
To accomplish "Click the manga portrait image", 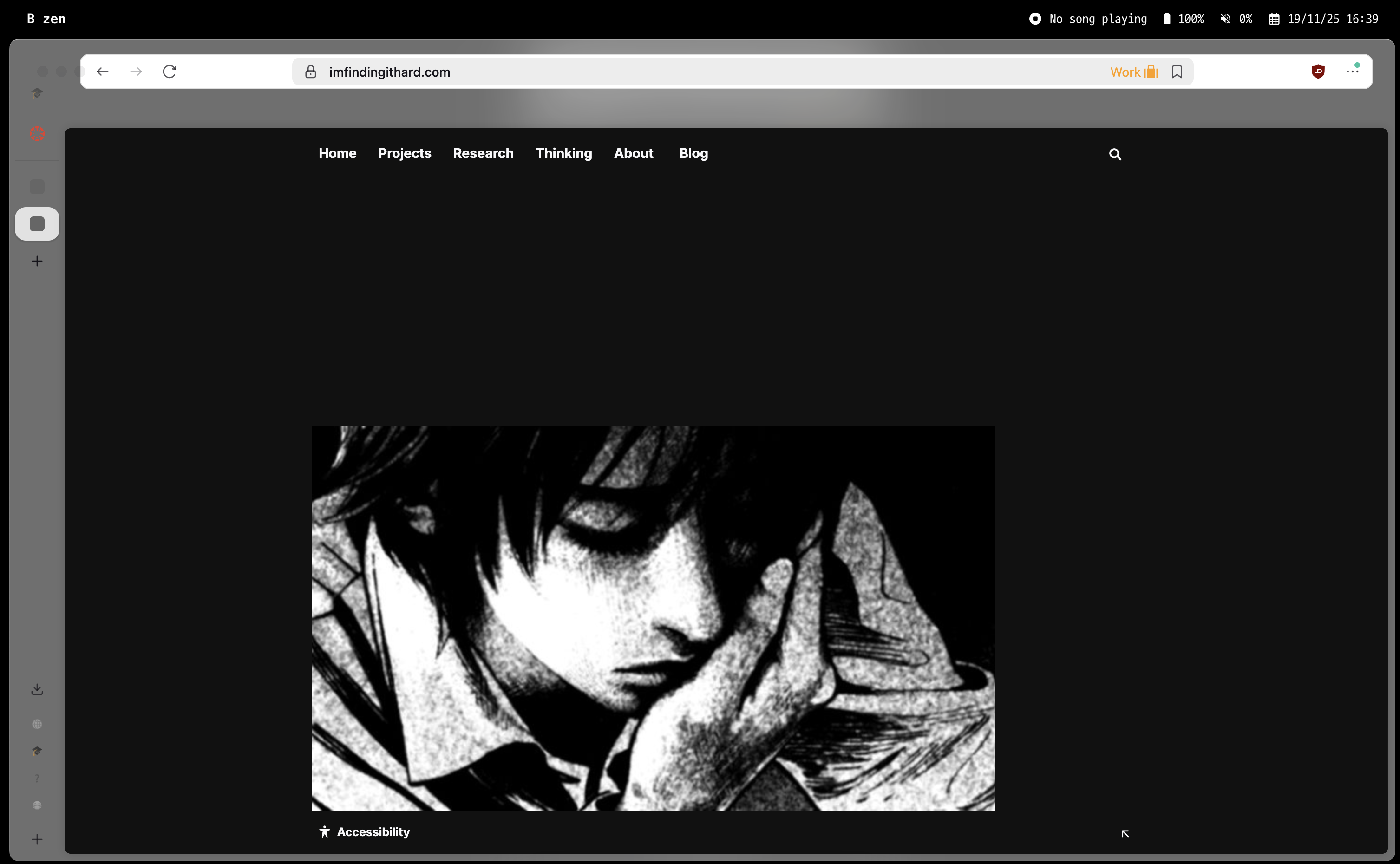I will (653, 618).
